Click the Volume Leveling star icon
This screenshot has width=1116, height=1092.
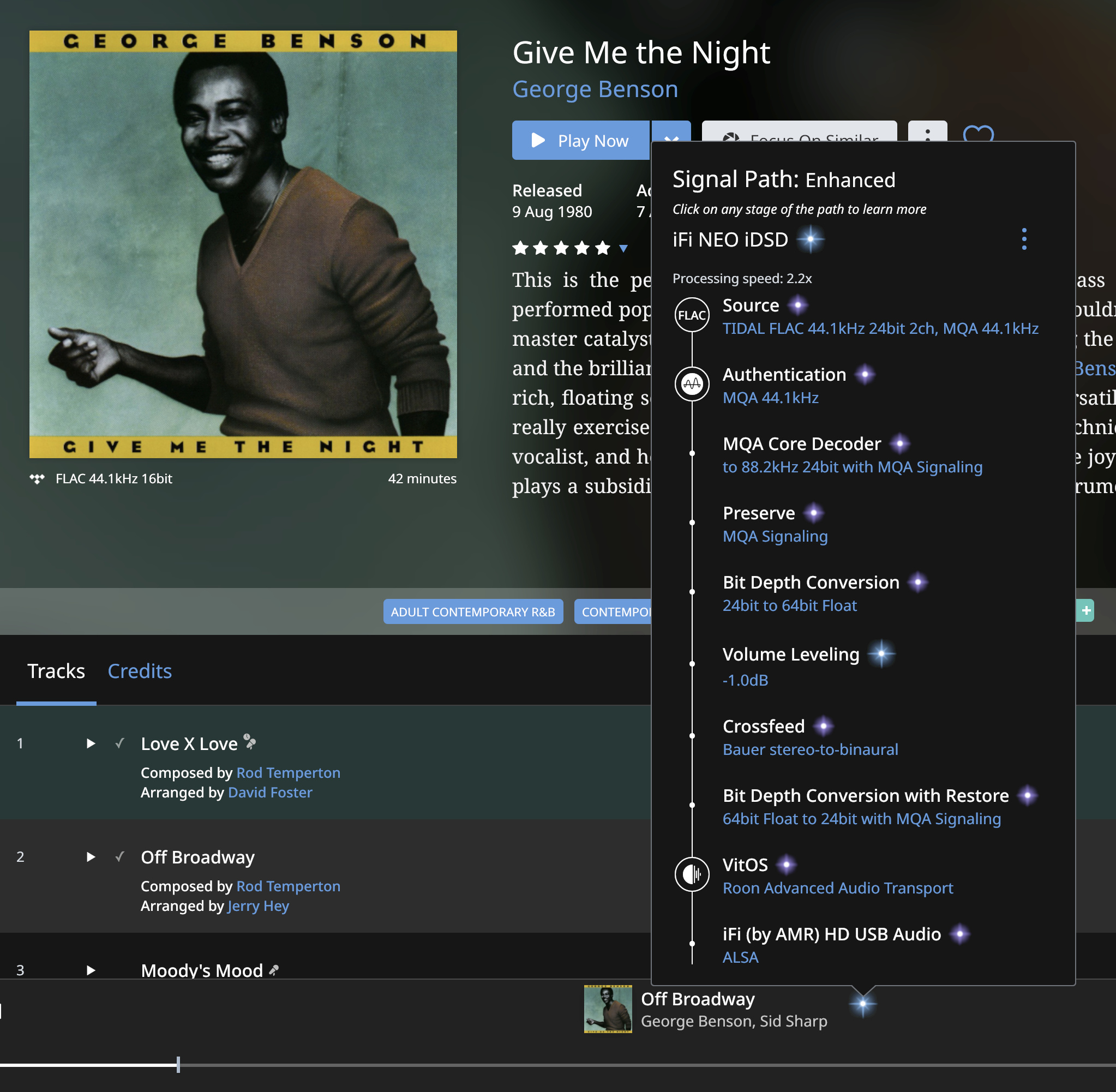pyautogui.click(x=881, y=654)
